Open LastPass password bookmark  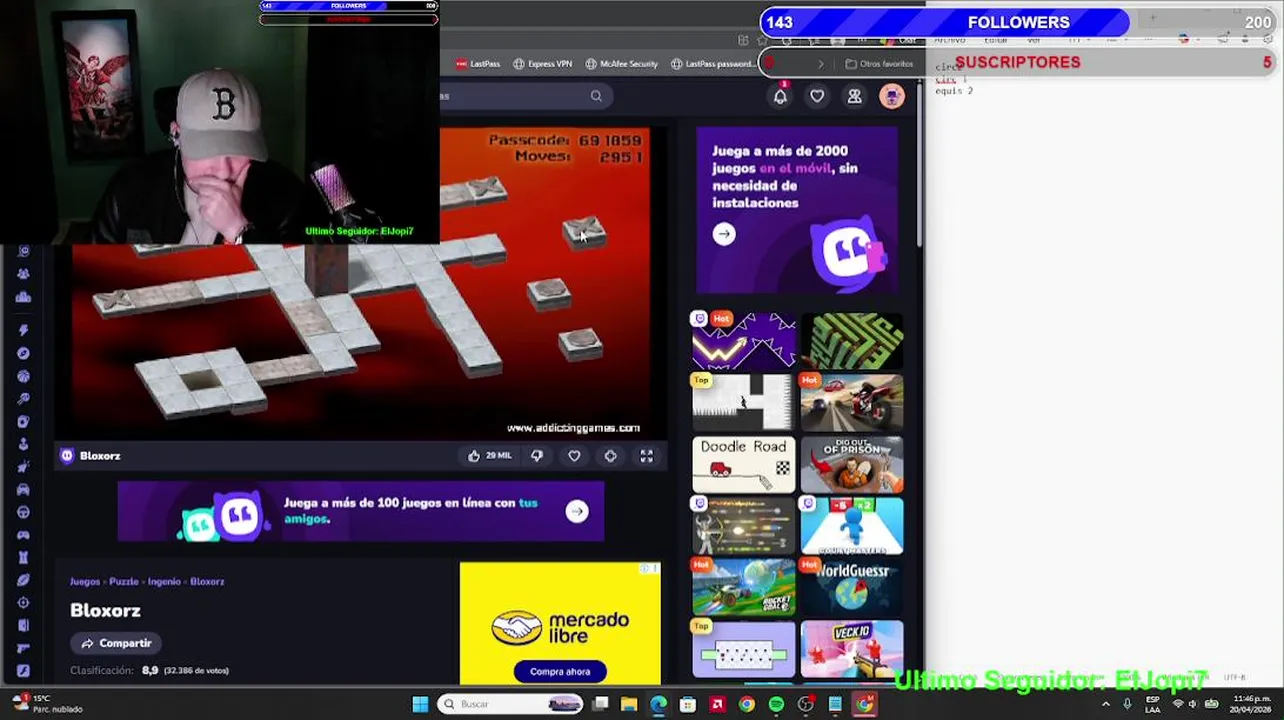point(713,64)
